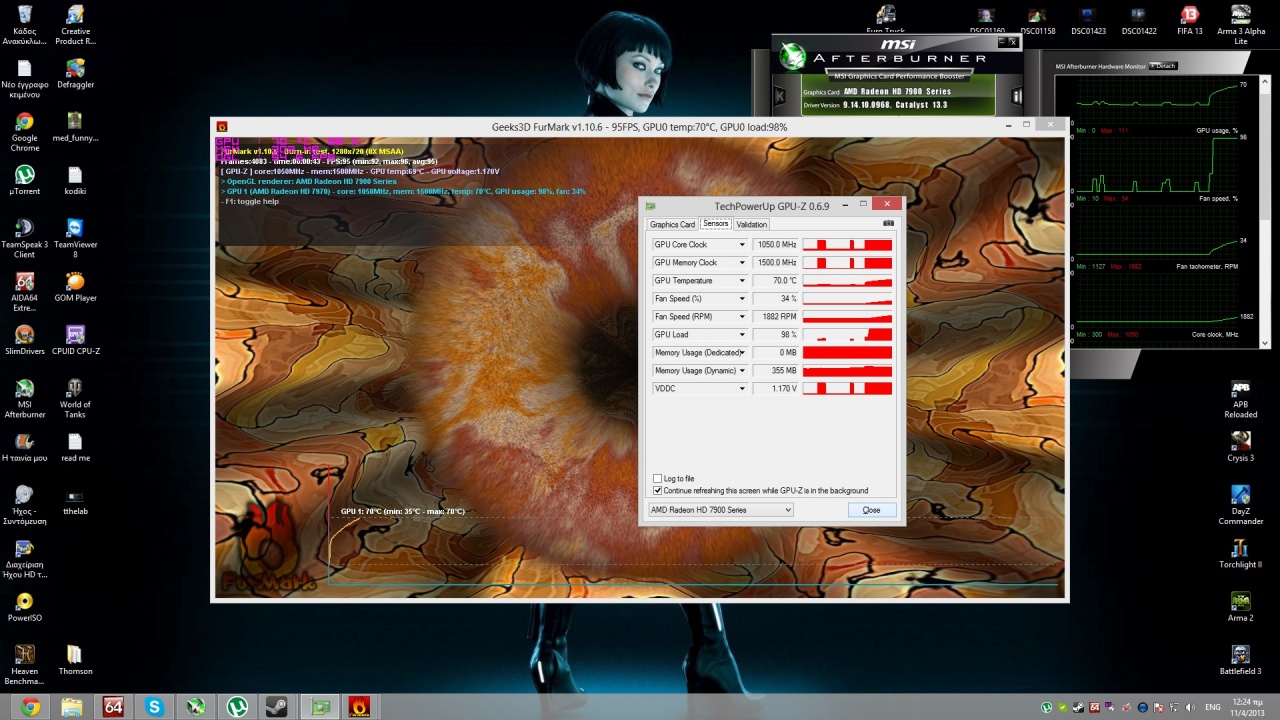Click the 'F1: toggle help' text in FurMark
Screen dimensions: 1280x720
[x=250, y=202]
